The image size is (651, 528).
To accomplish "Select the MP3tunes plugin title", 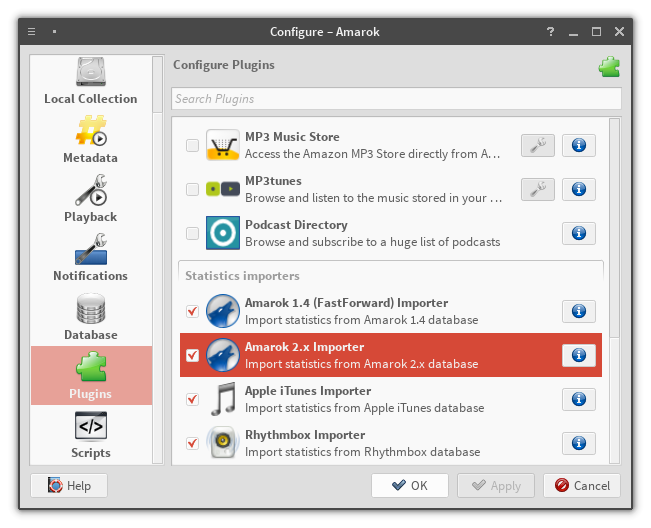I will 273,181.
